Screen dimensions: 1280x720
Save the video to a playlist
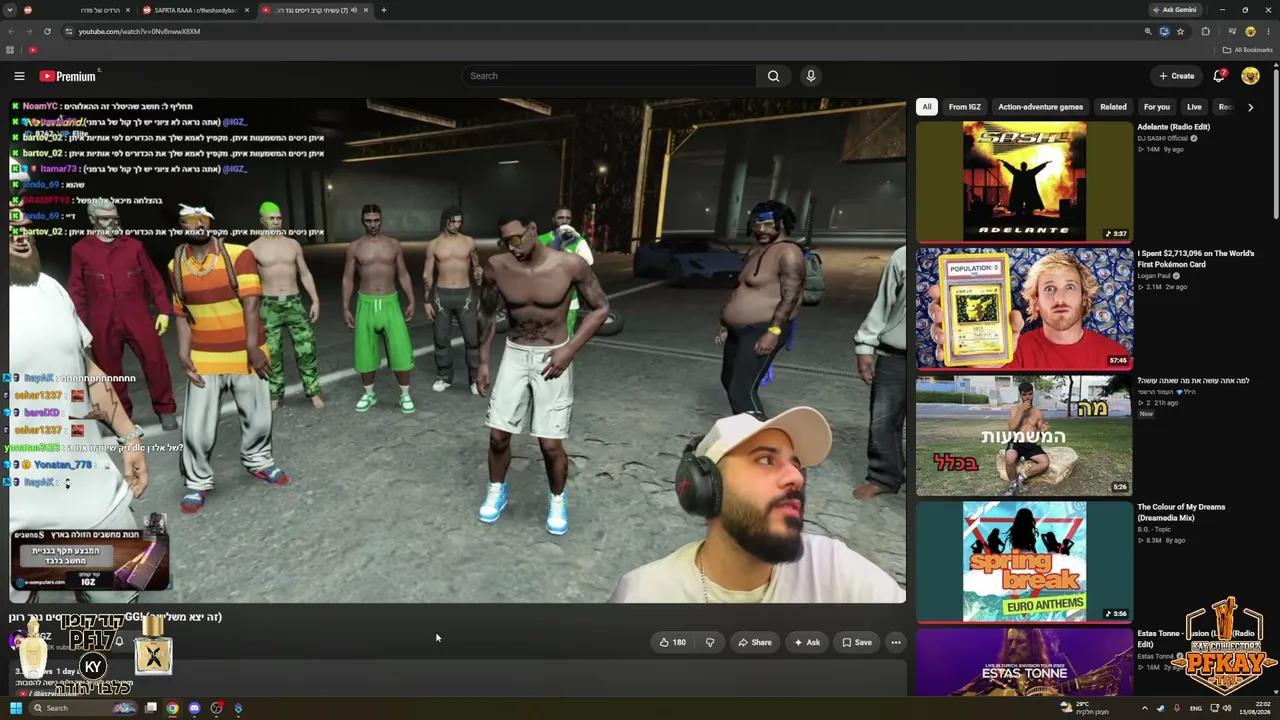pos(857,642)
